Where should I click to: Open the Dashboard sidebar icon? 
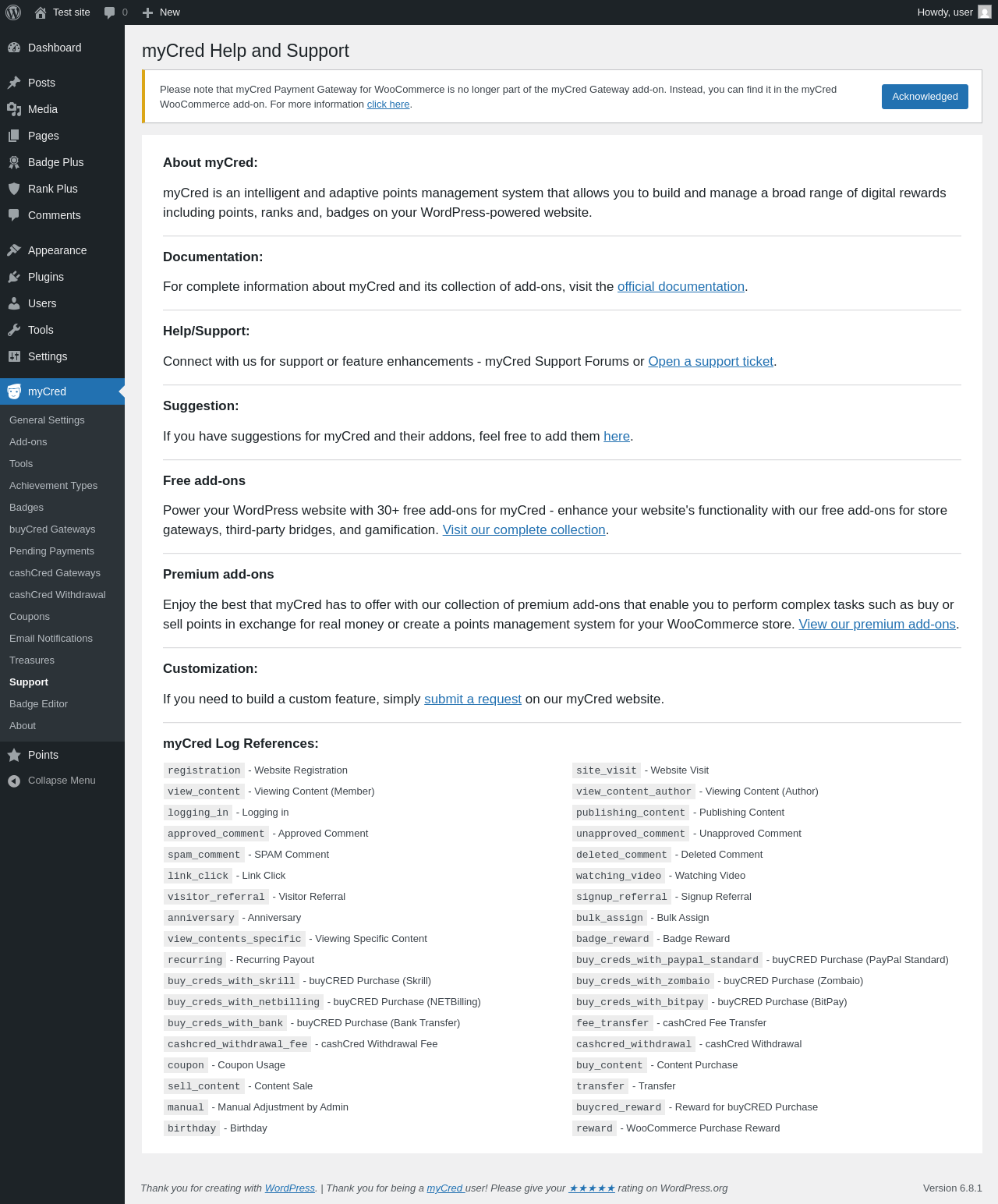click(14, 48)
